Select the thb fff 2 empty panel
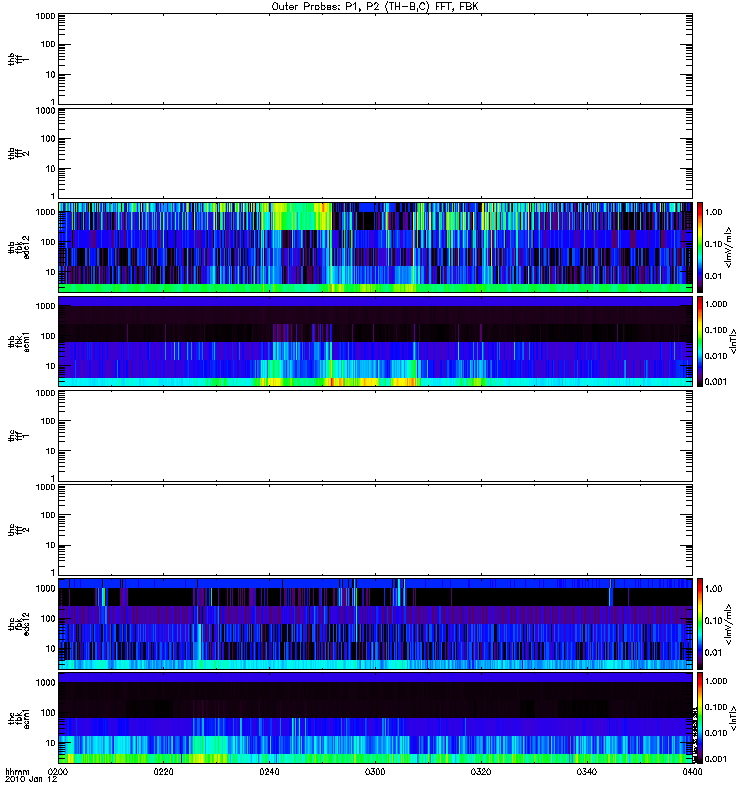This screenshot has width=750, height=800. click(375, 153)
